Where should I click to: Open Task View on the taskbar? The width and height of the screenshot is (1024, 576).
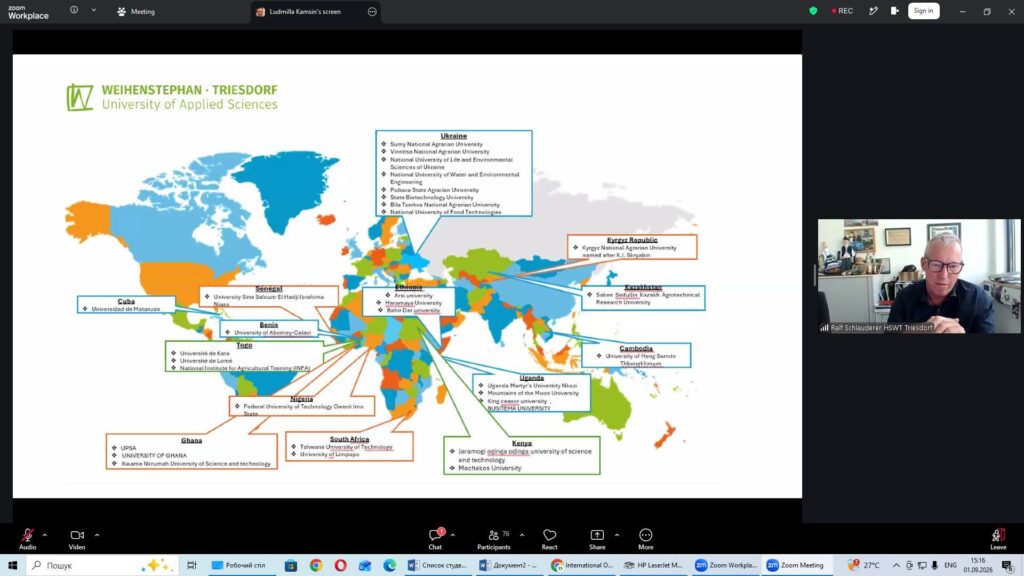(191, 566)
